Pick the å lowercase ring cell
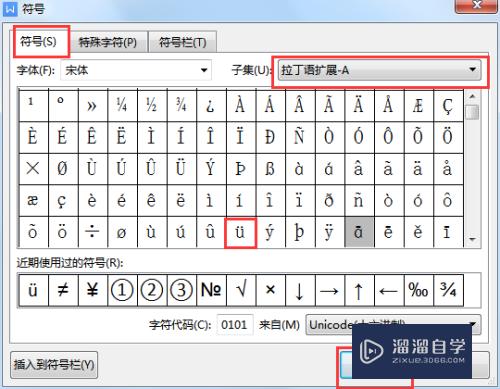This screenshot has width=500, height=389. click(x=448, y=169)
